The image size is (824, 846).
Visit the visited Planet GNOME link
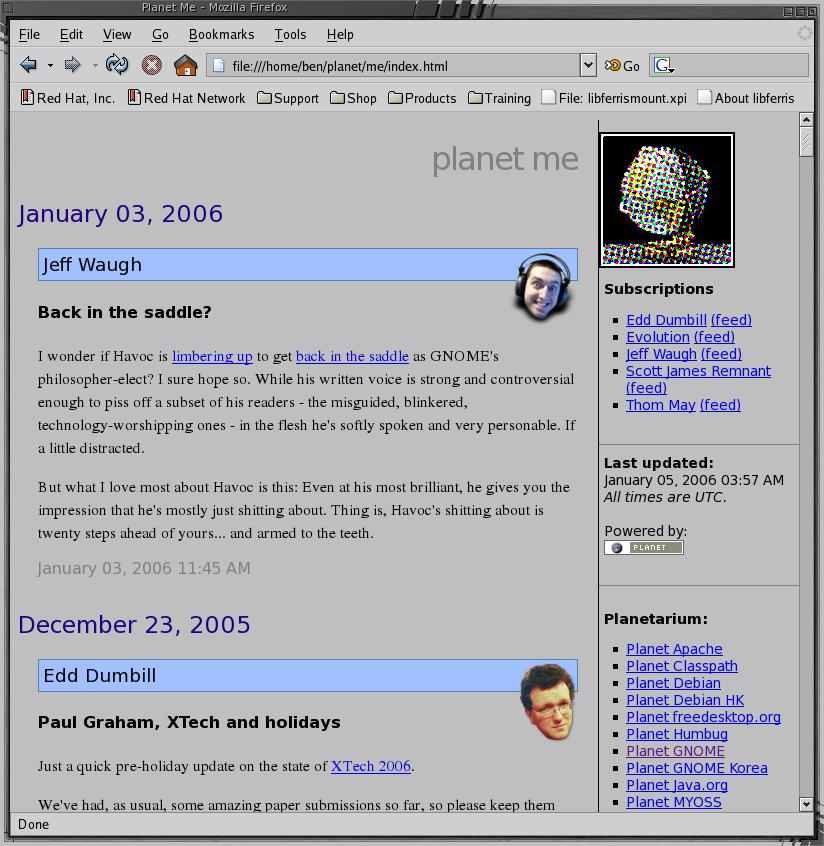[x=675, y=751]
